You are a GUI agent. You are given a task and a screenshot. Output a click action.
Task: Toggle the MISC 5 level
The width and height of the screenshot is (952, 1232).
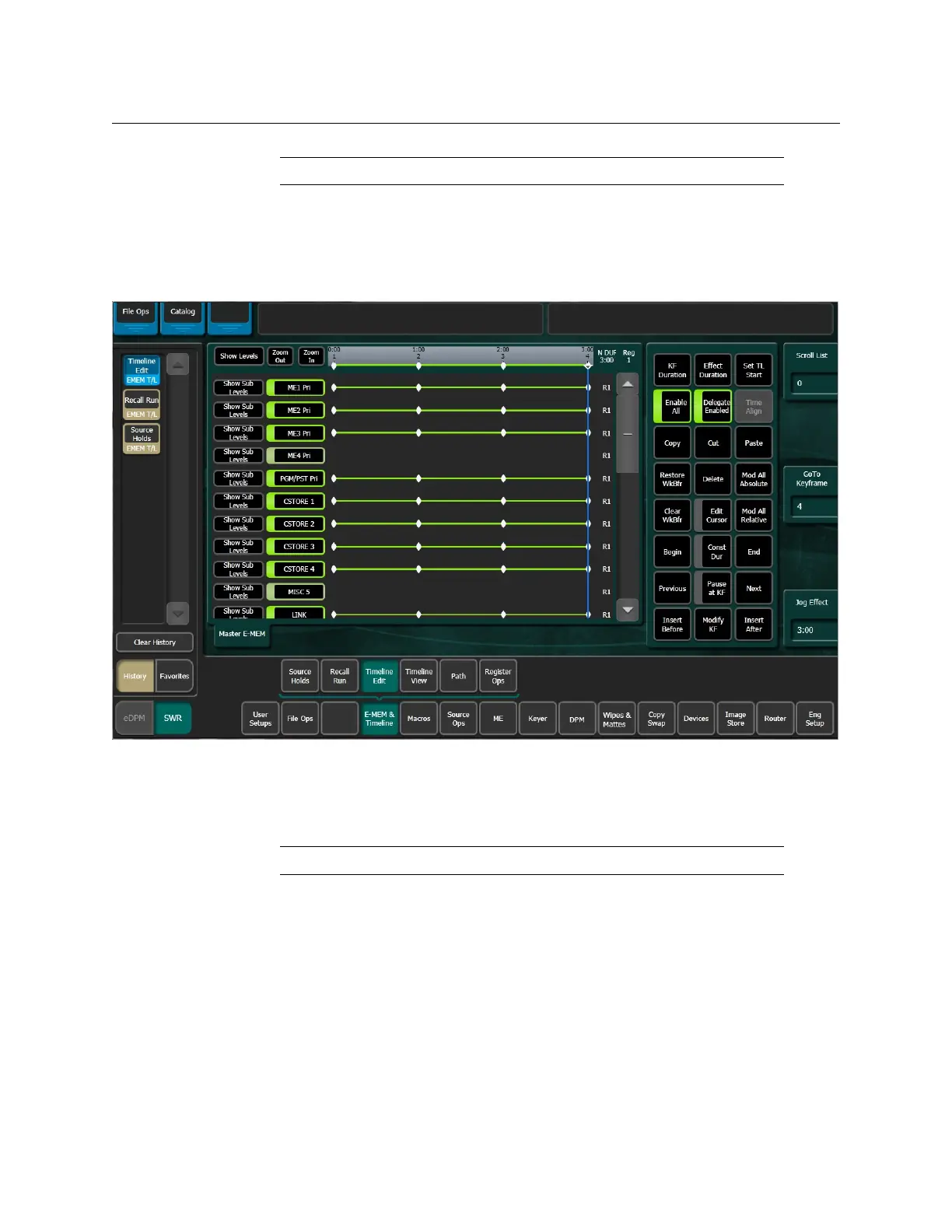pyautogui.click(x=296, y=592)
